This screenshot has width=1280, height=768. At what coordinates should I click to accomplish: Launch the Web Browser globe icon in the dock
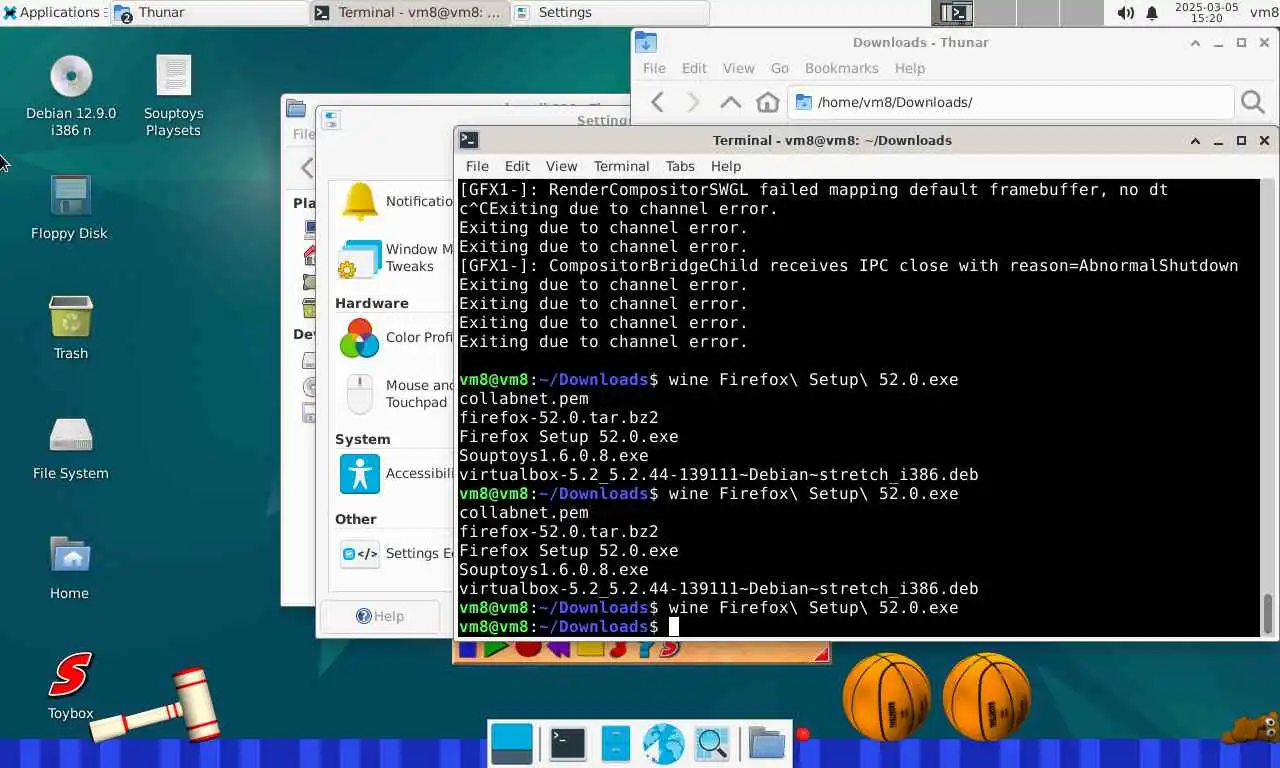(663, 743)
